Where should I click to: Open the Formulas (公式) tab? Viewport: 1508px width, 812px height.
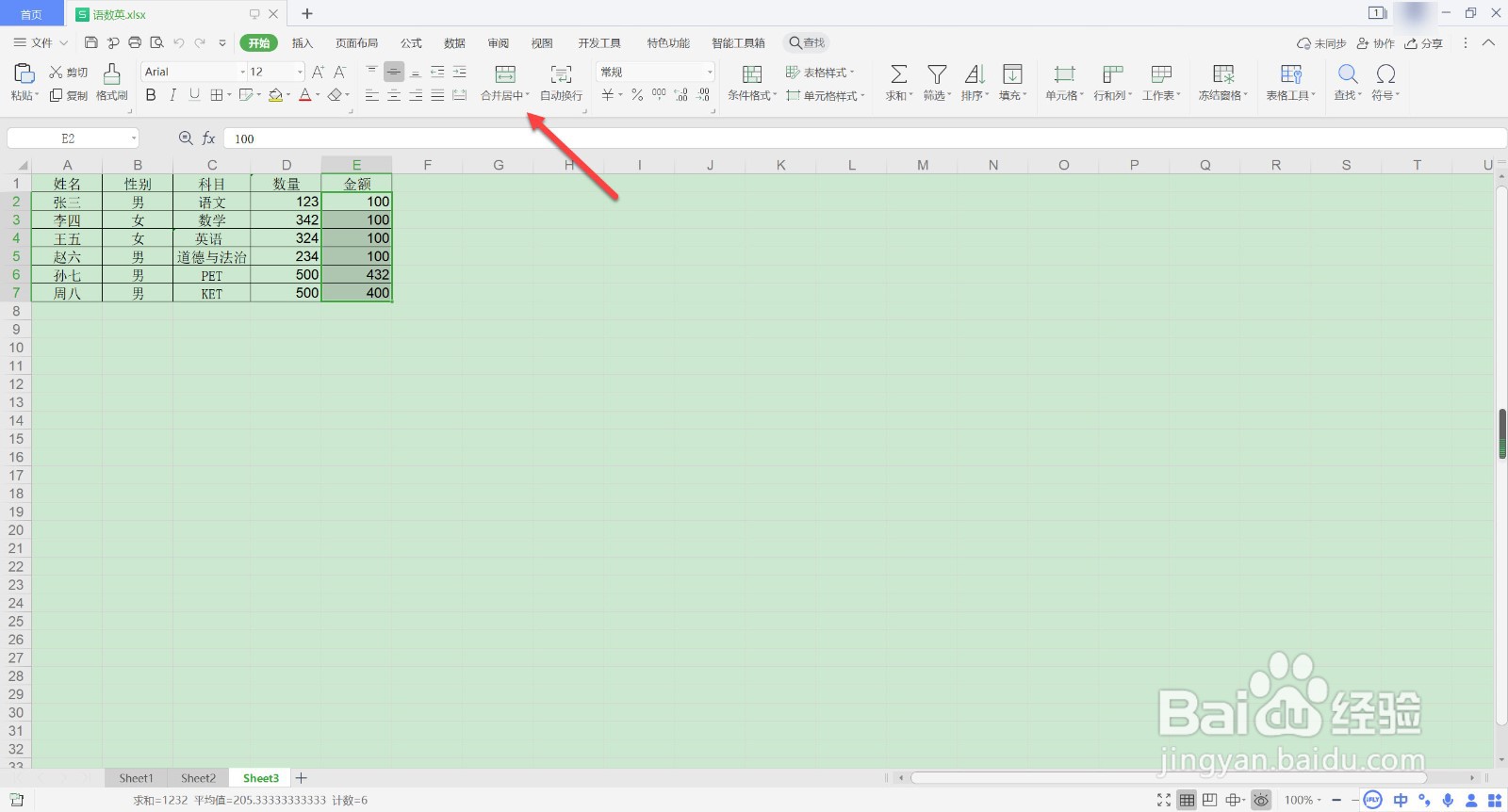point(411,43)
